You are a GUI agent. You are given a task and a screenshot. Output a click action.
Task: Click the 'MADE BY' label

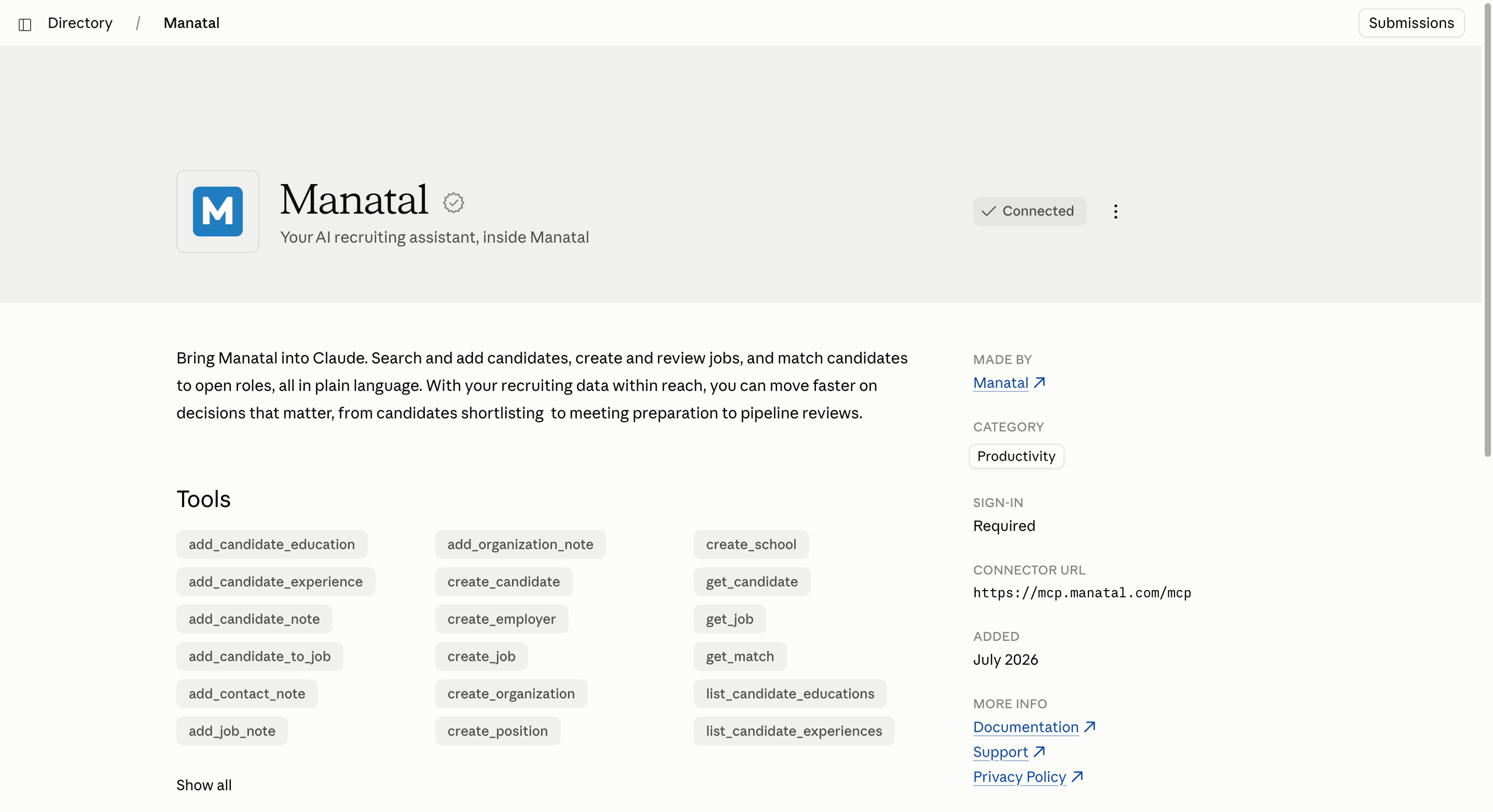click(1002, 360)
